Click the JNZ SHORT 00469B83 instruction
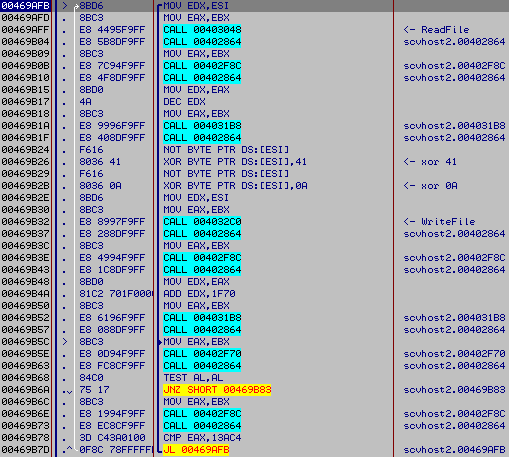The height and width of the screenshot is (457, 509). pyautogui.click(x=217, y=390)
